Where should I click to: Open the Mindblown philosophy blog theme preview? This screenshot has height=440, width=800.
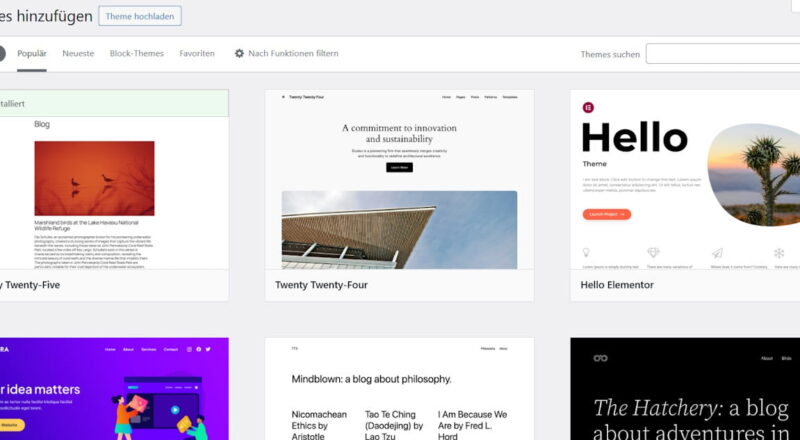click(399, 389)
